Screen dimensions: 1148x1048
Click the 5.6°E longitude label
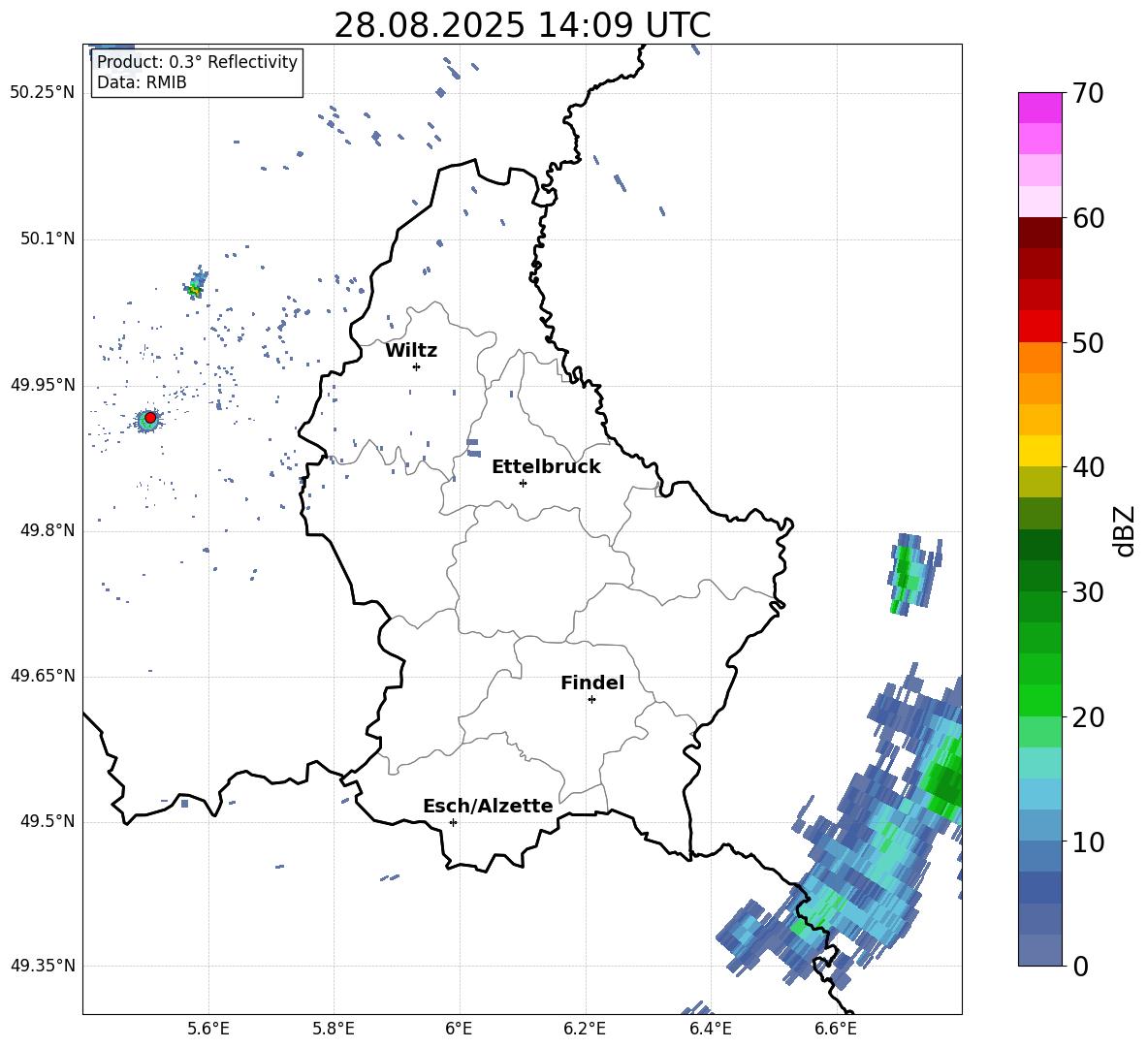[x=207, y=1030]
